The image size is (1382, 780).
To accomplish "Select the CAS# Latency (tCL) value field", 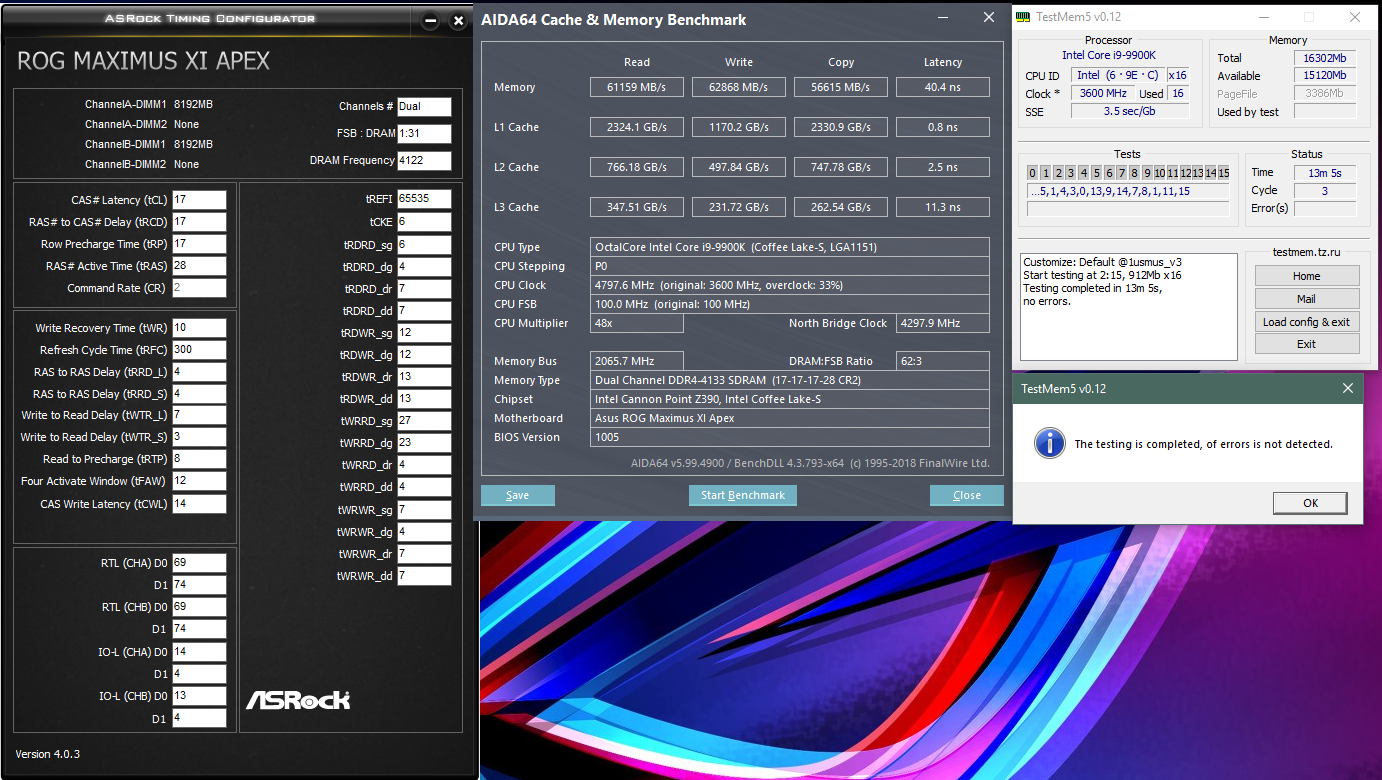I will click(199, 200).
